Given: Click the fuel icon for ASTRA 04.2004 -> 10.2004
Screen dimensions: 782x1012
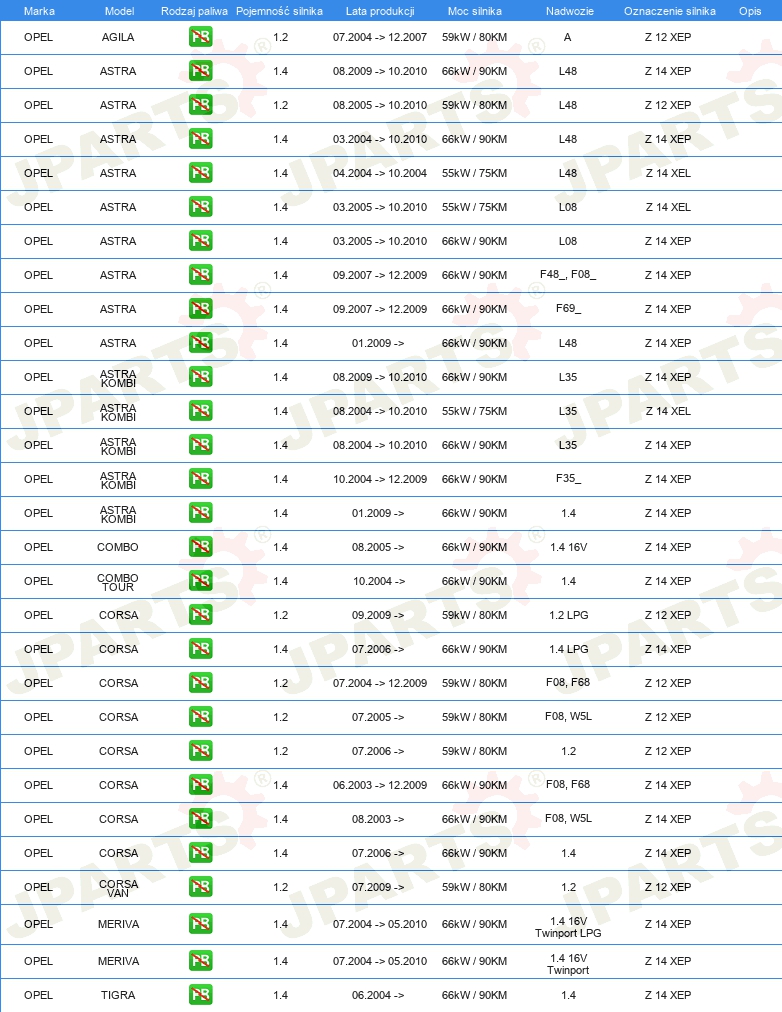Looking at the screenshot, I should 201,173.
